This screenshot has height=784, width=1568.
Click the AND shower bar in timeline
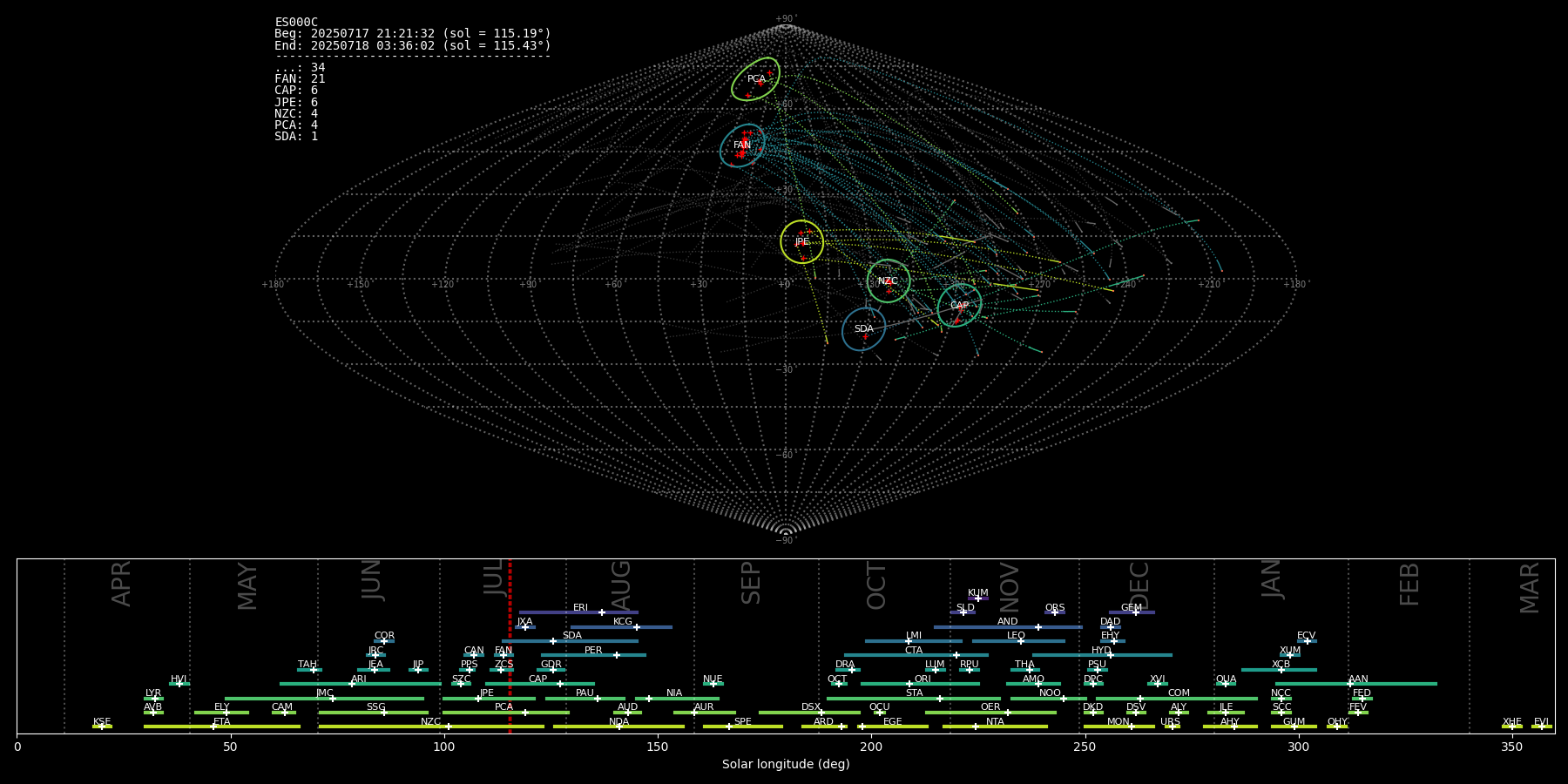pyautogui.click(x=1008, y=627)
